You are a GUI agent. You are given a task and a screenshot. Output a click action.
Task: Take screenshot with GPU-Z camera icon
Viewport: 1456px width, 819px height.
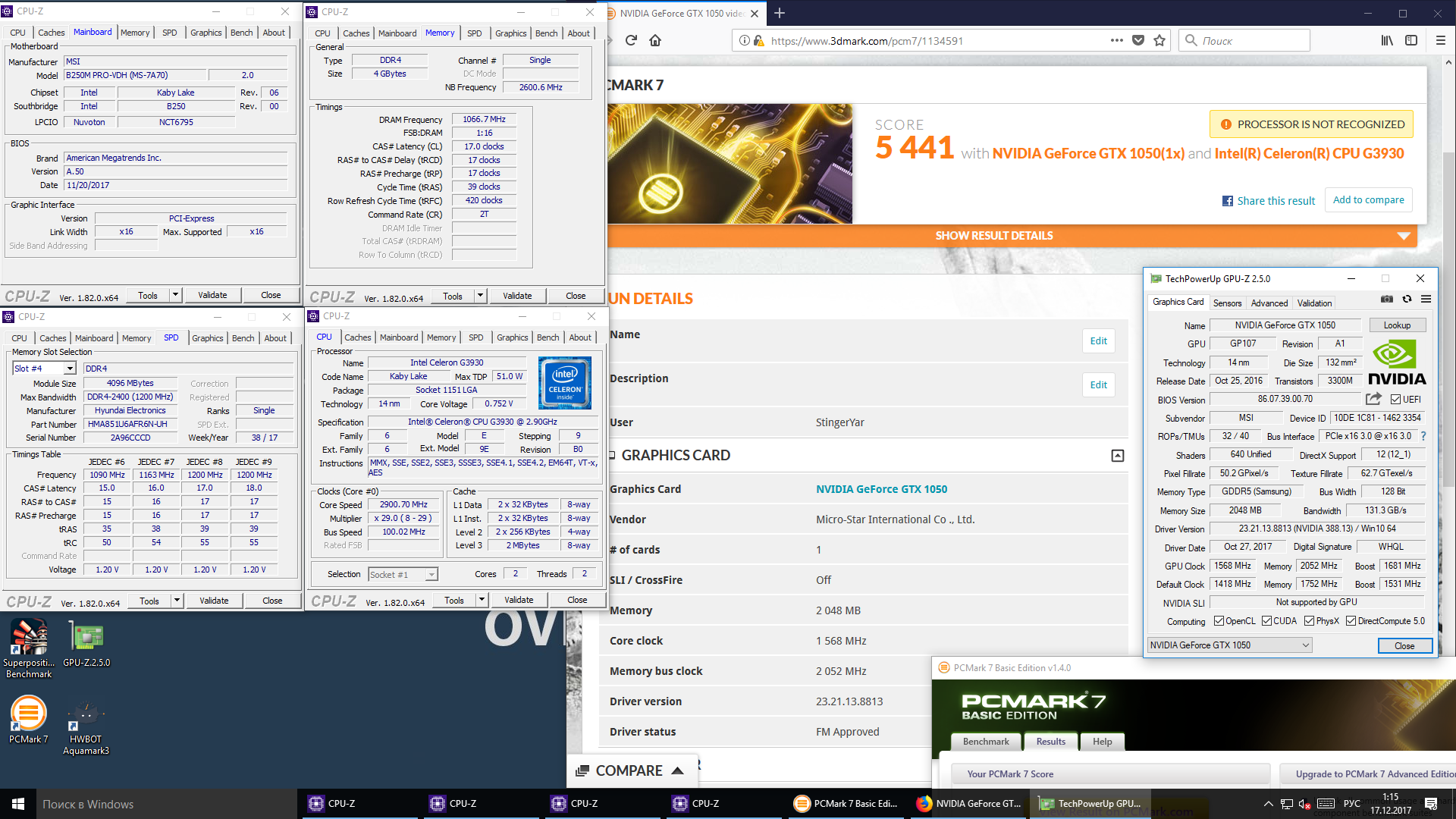[1387, 299]
